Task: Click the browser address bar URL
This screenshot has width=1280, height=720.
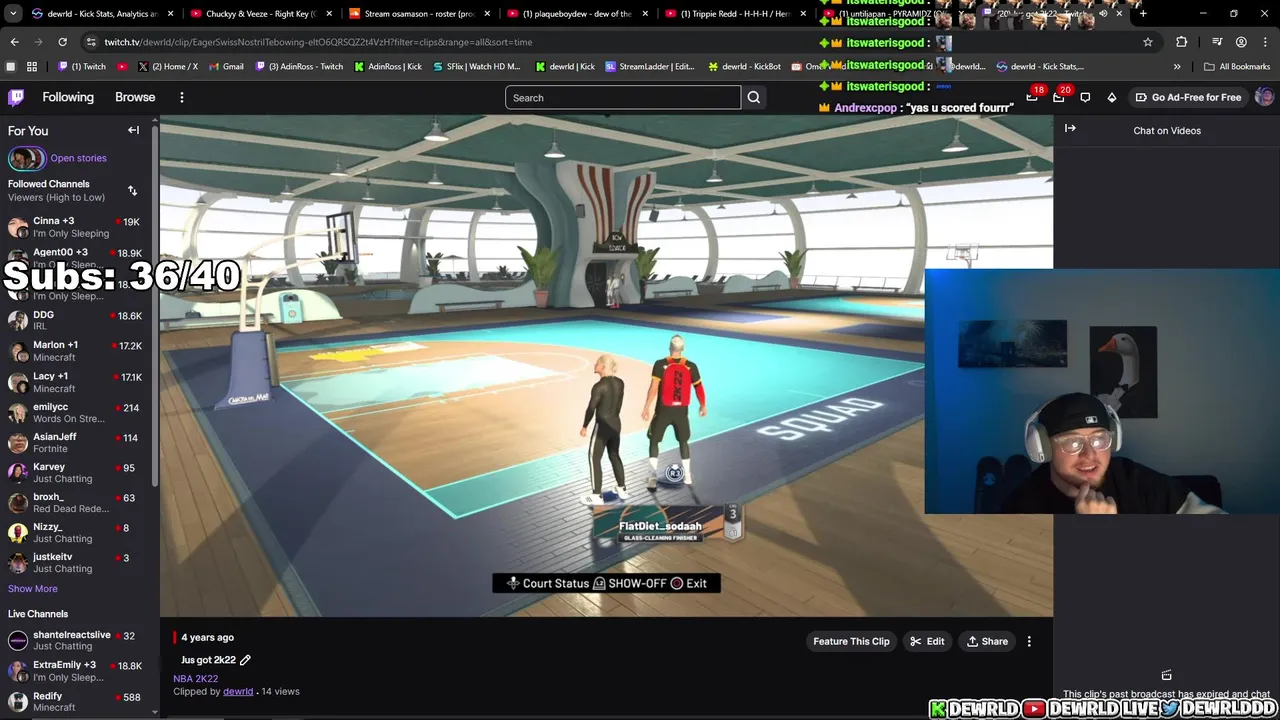Action: click(x=318, y=42)
